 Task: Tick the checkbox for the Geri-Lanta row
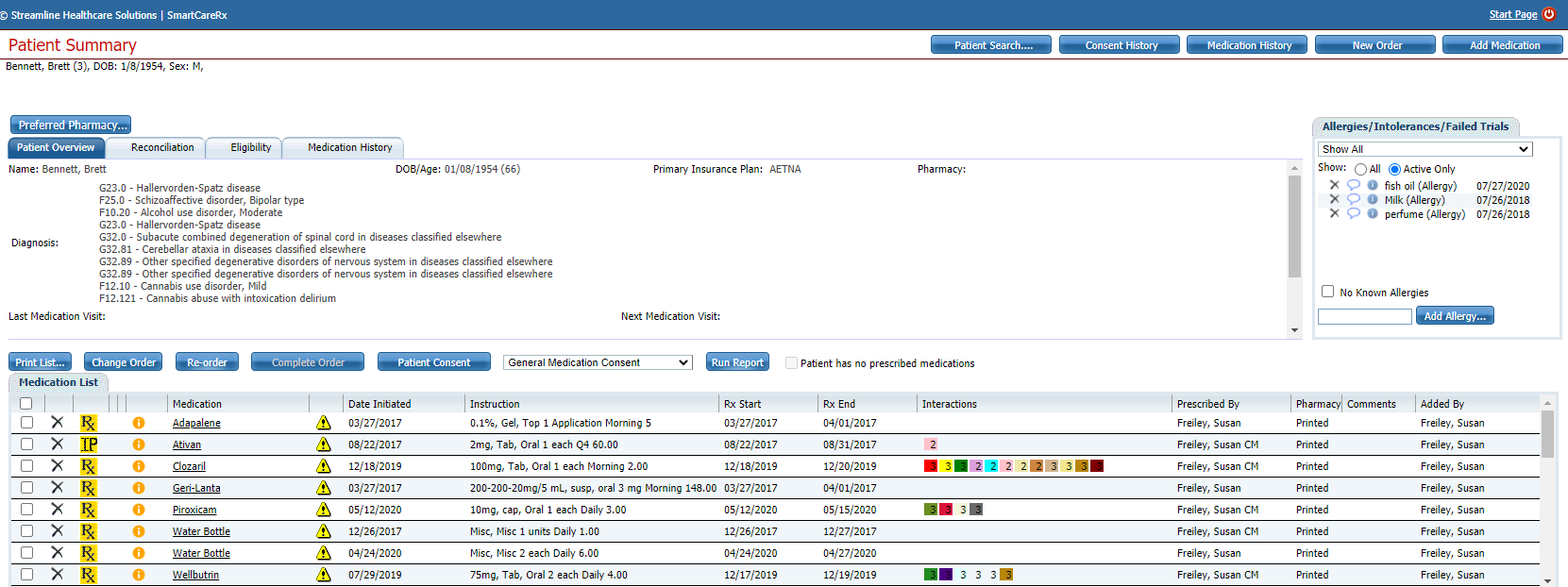tap(26, 488)
